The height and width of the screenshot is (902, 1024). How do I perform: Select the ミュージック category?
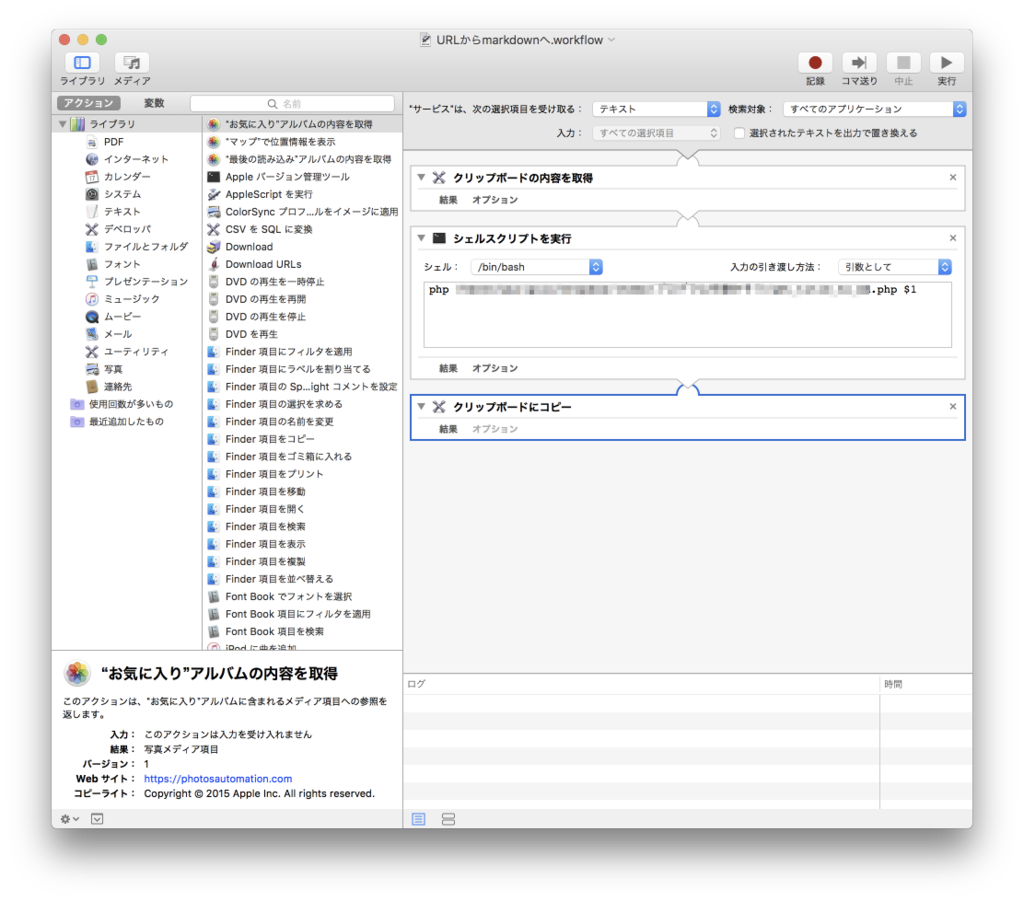[x=131, y=299]
